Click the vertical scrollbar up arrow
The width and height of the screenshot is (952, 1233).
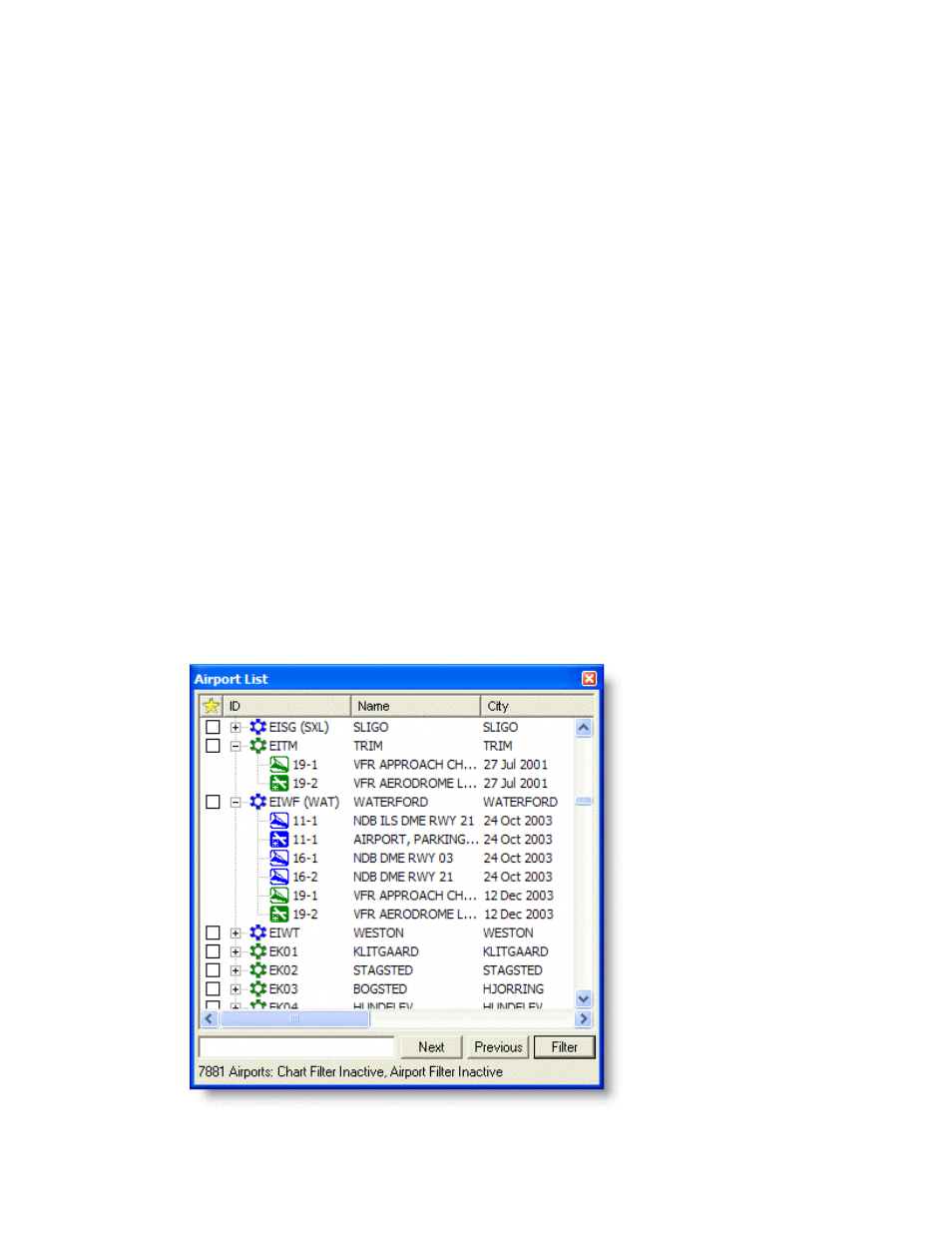(x=584, y=728)
